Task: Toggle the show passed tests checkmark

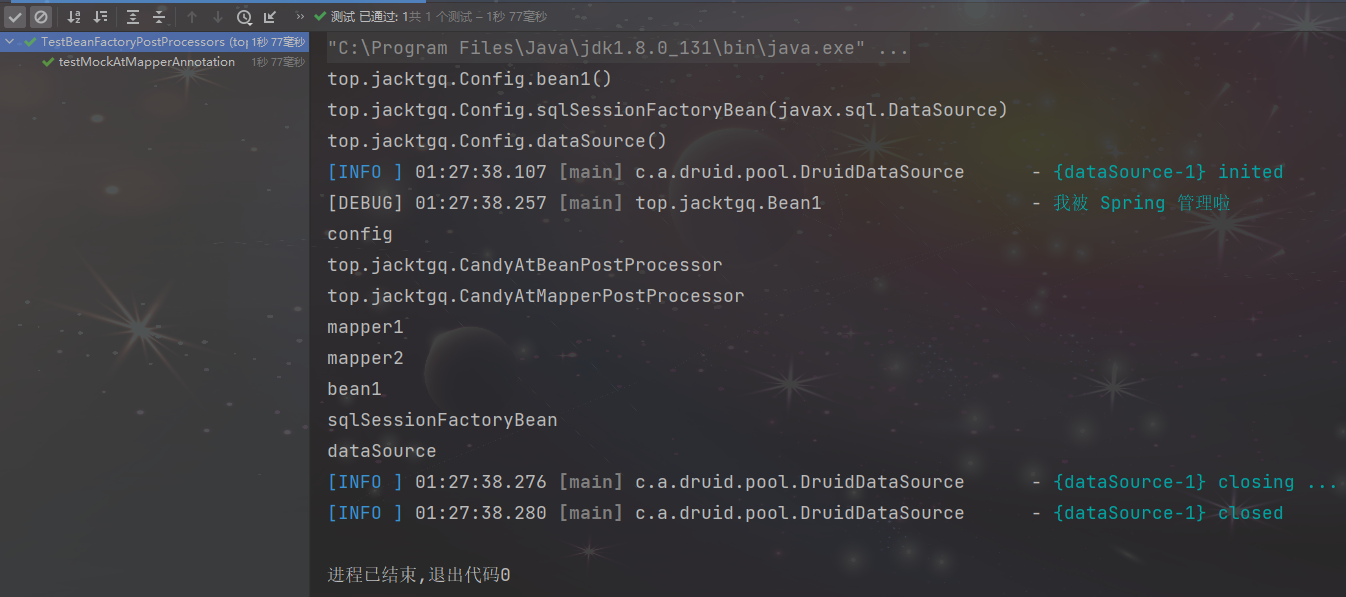Action: point(15,17)
